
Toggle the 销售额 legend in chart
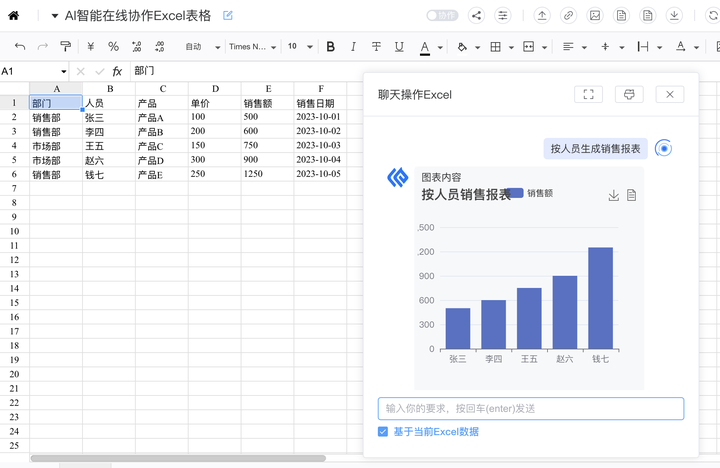coord(529,193)
